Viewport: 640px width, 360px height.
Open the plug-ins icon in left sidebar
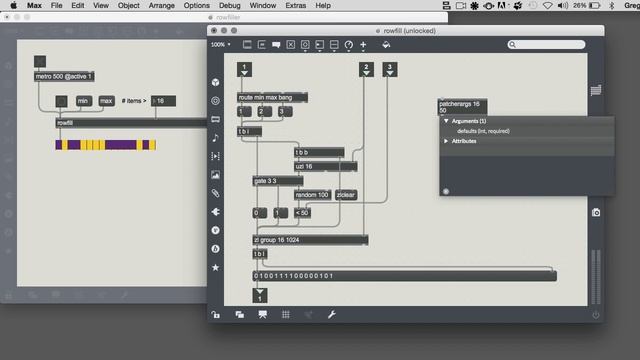[216, 212]
